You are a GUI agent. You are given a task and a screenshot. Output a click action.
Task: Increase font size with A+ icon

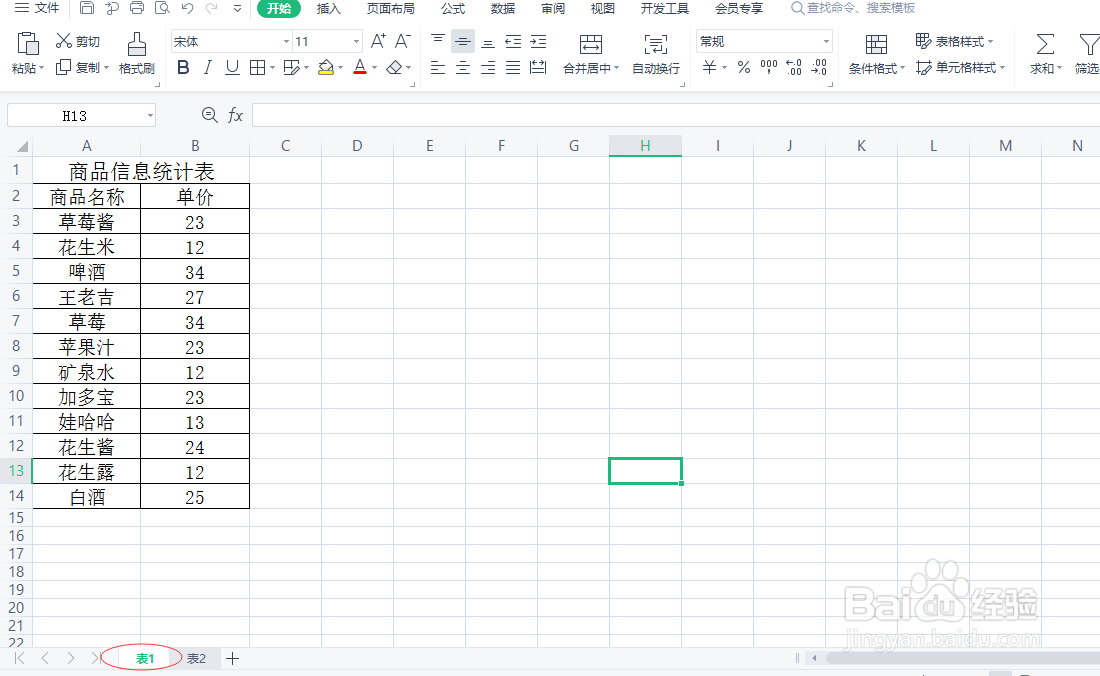click(x=378, y=41)
